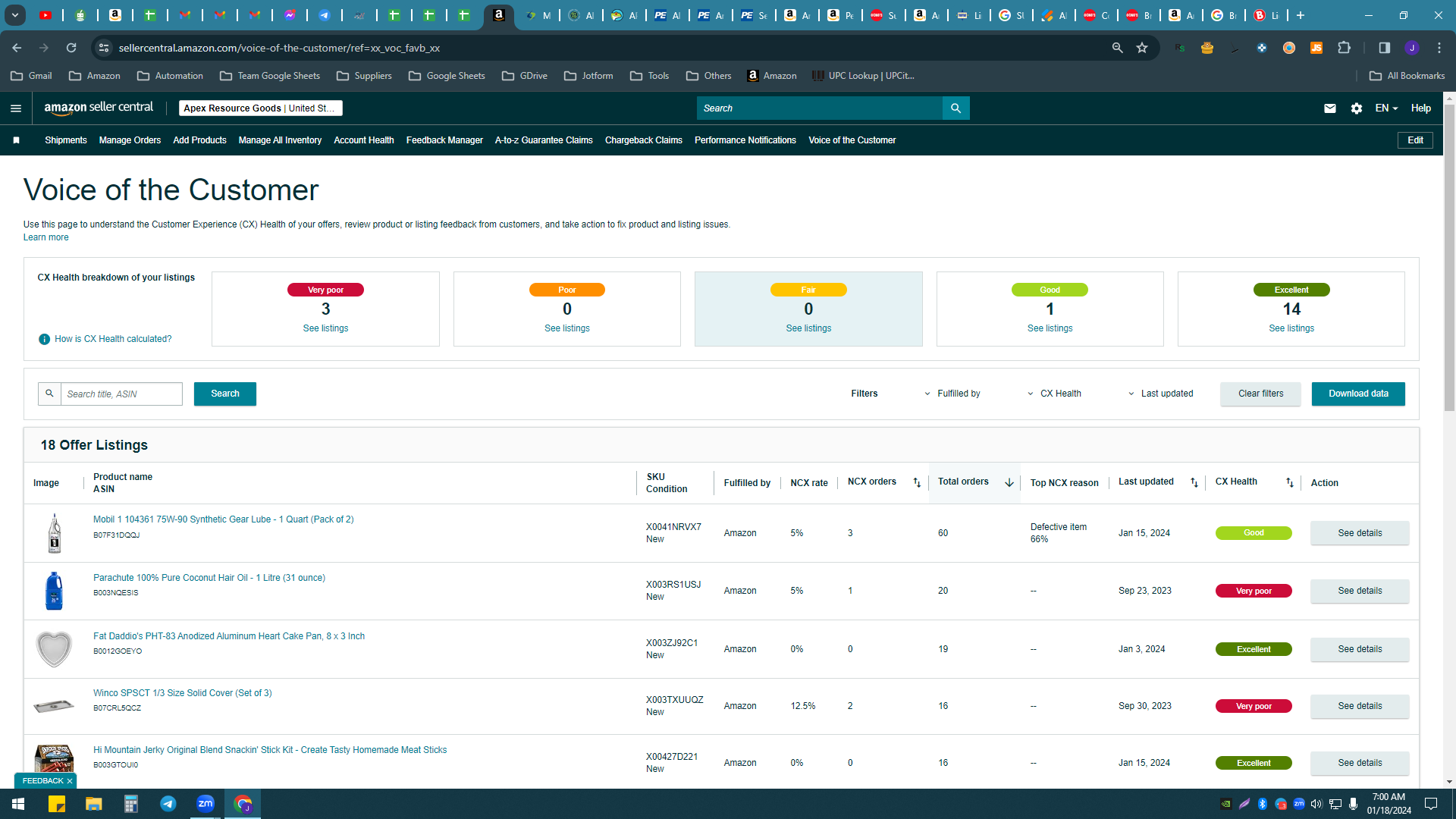Go to Account Health
1456x819 pixels.
pyautogui.click(x=364, y=140)
